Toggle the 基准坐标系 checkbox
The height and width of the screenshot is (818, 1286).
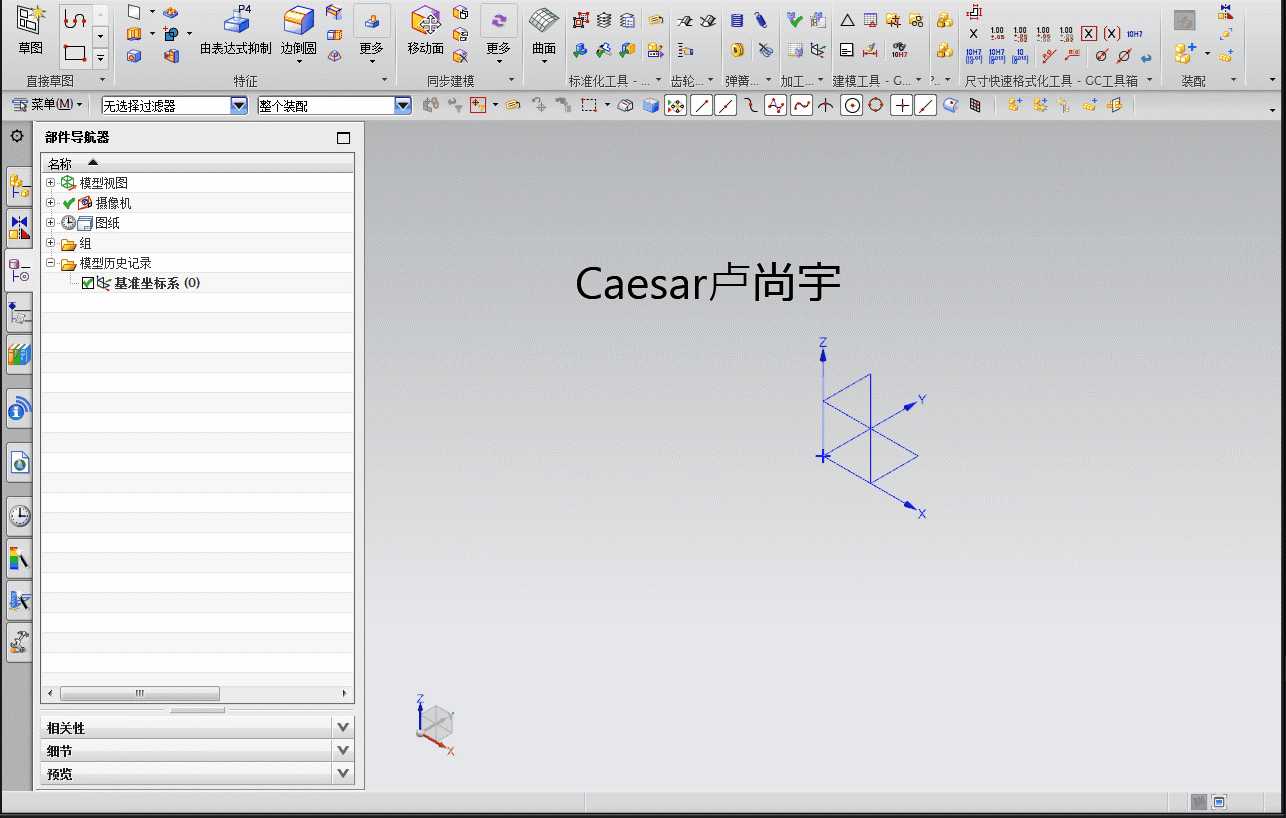(88, 283)
